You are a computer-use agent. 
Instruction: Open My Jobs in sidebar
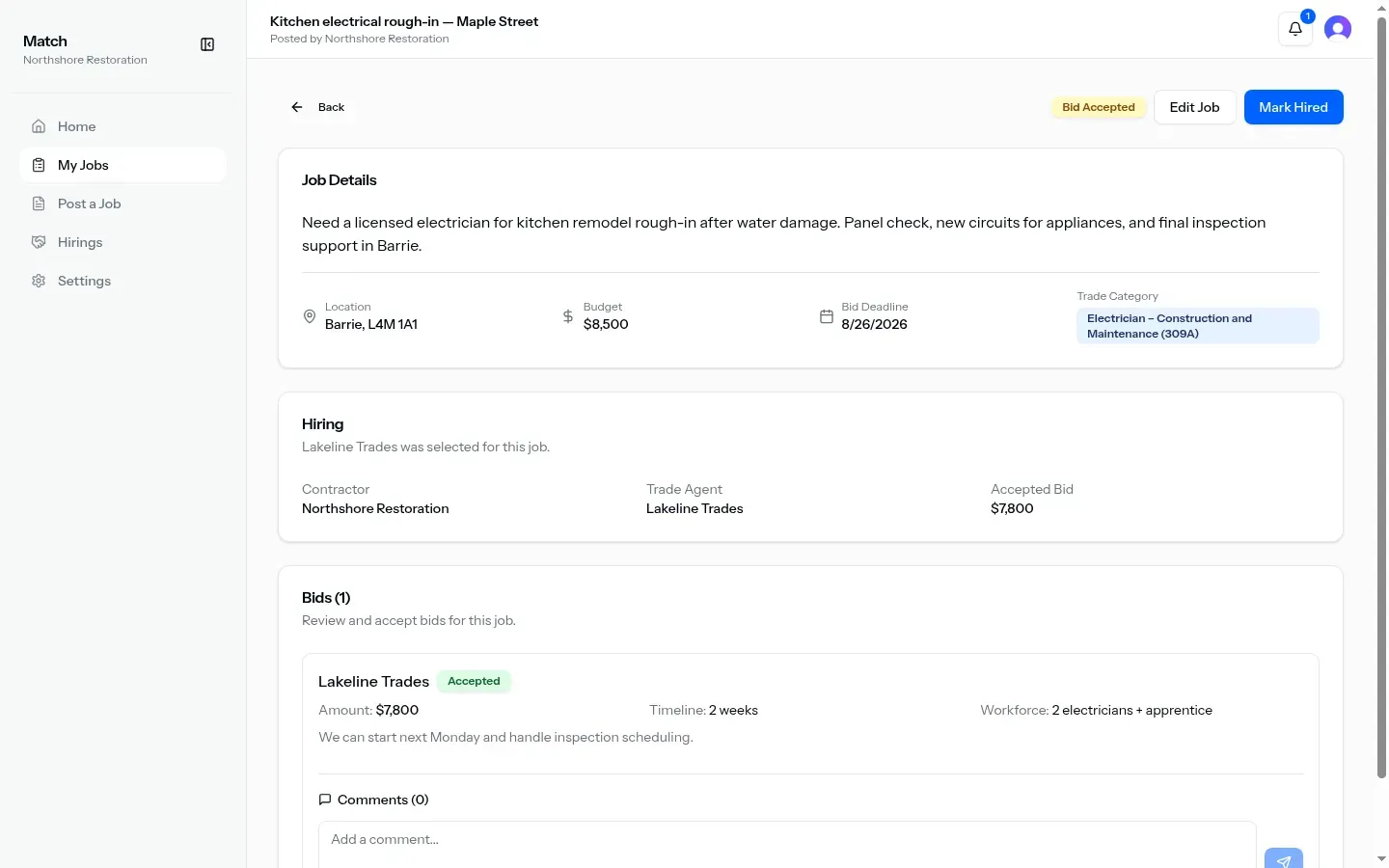tap(123, 165)
